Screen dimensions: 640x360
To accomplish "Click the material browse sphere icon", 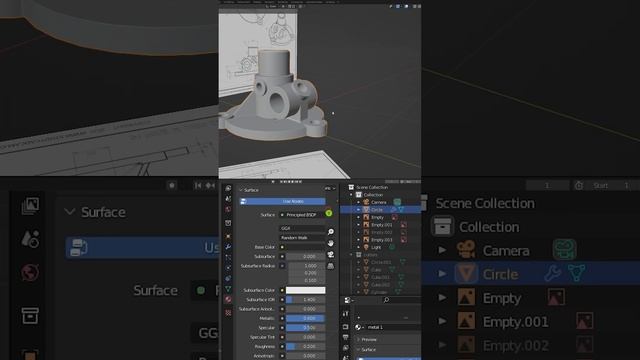I will [x=358, y=327].
